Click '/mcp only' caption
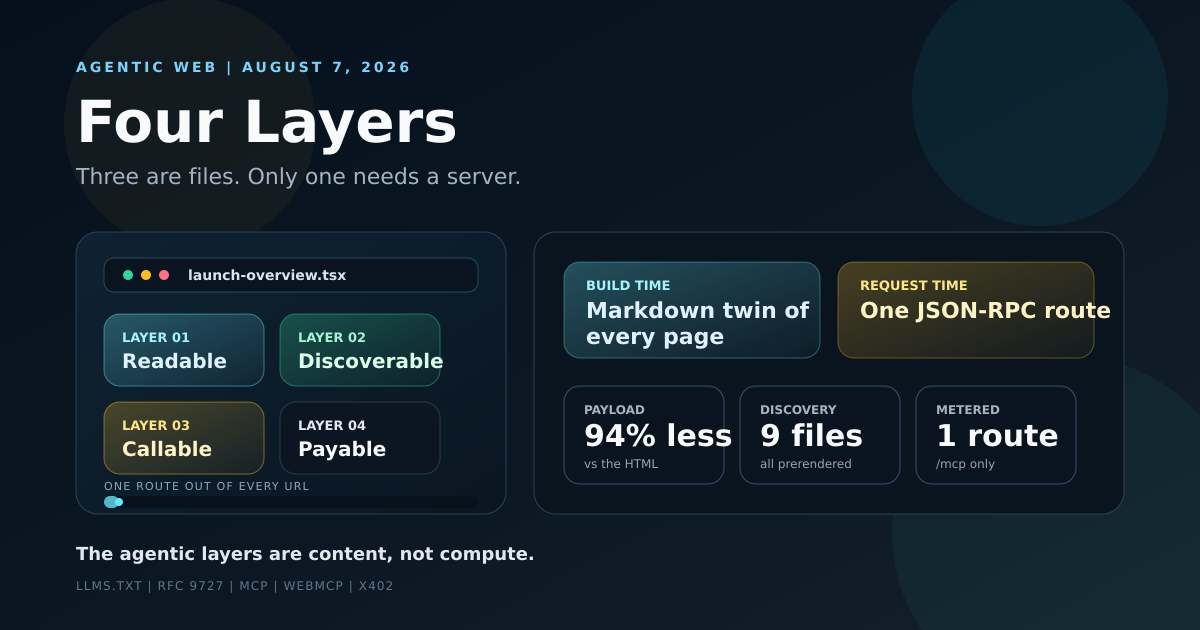The image size is (1200, 630). 965,464
